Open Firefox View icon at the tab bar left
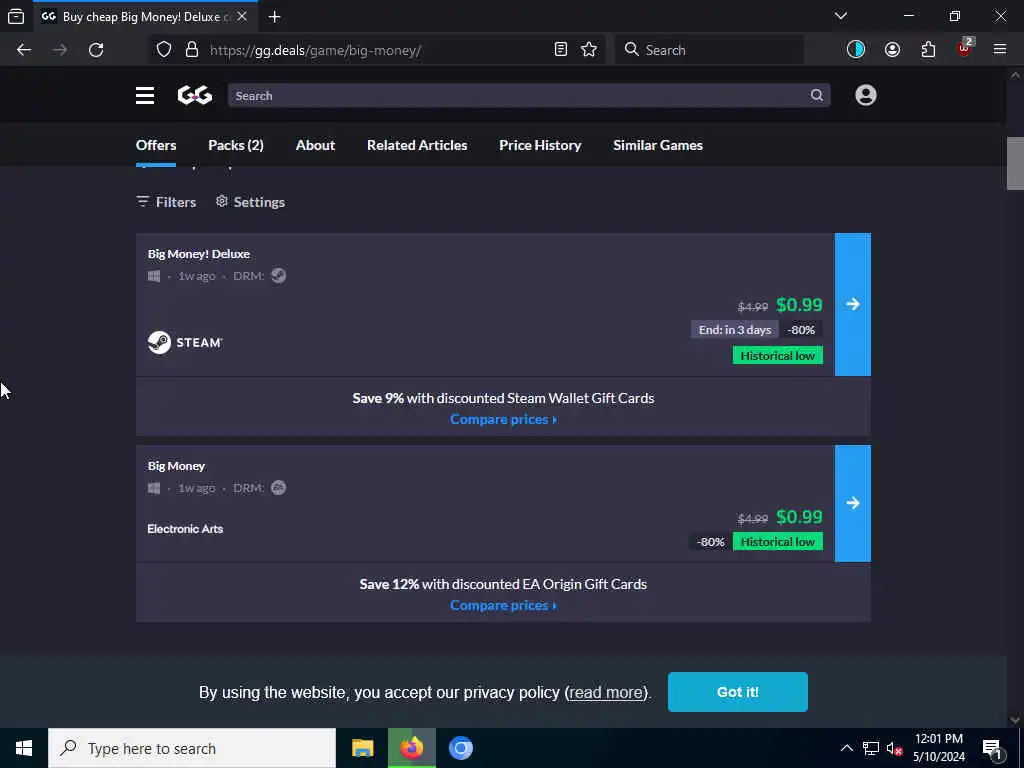Image resolution: width=1024 pixels, height=768 pixels. (16, 17)
